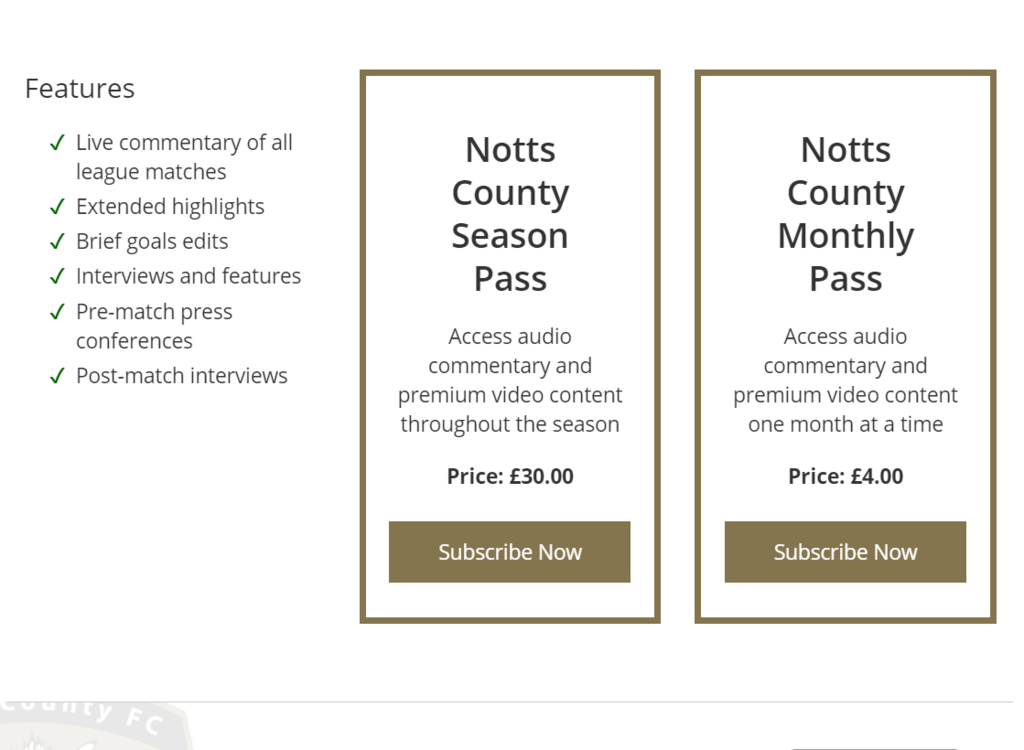The width and height of the screenshot is (1024, 750).
Task: Click the Live commentary of all league matches text
Action: pyautogui.click(x=184, y=157)
